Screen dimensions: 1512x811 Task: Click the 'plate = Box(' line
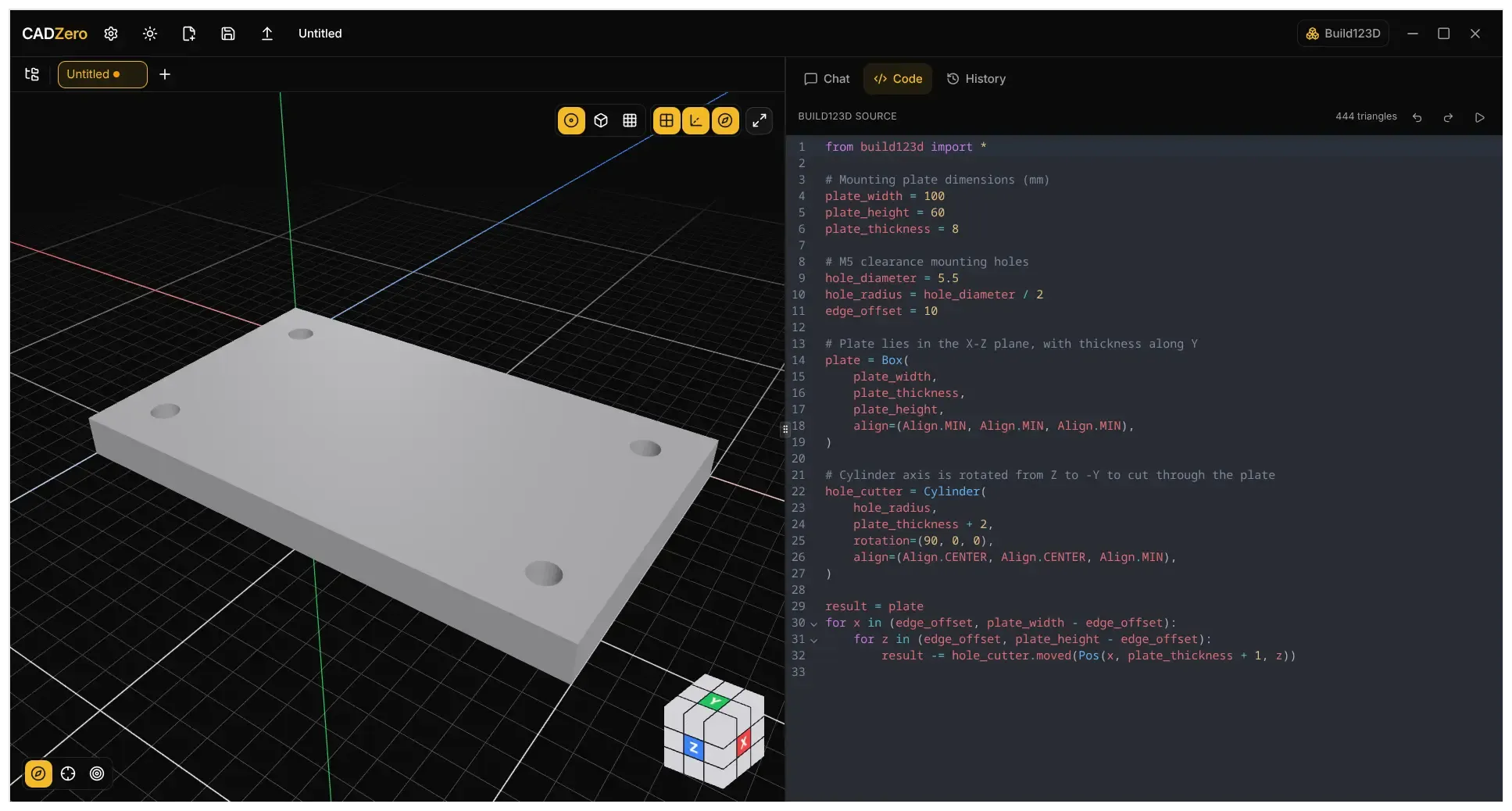click(x=867, y=360)
